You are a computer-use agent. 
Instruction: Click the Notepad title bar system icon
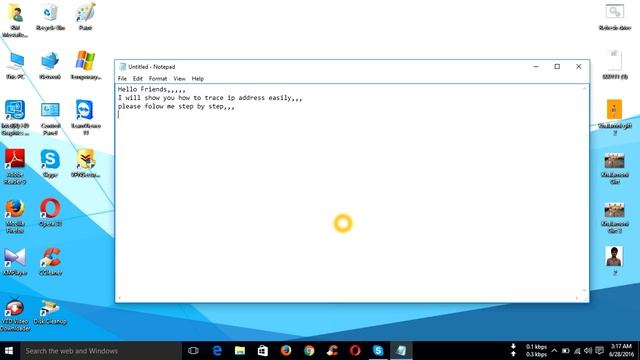[x=122, y=67]
